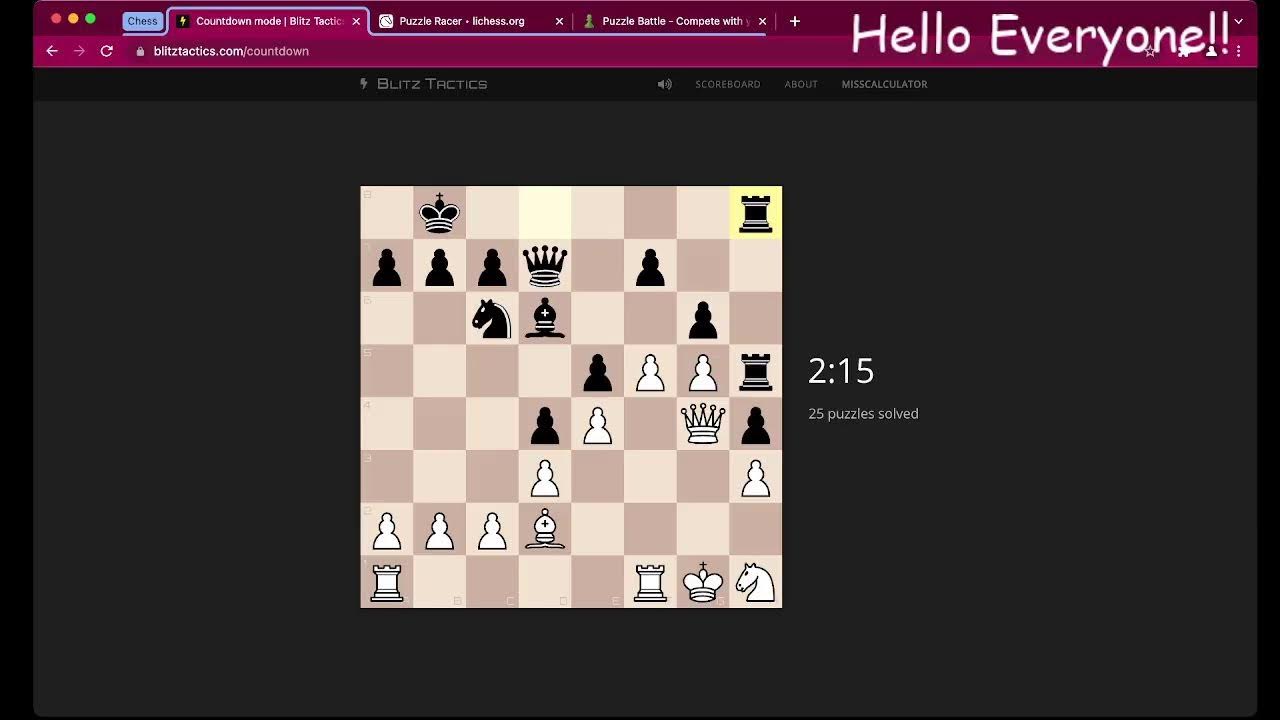Select the black pawn on h4
Viewport: 1280px width, 720px height.
coord(755,424)
